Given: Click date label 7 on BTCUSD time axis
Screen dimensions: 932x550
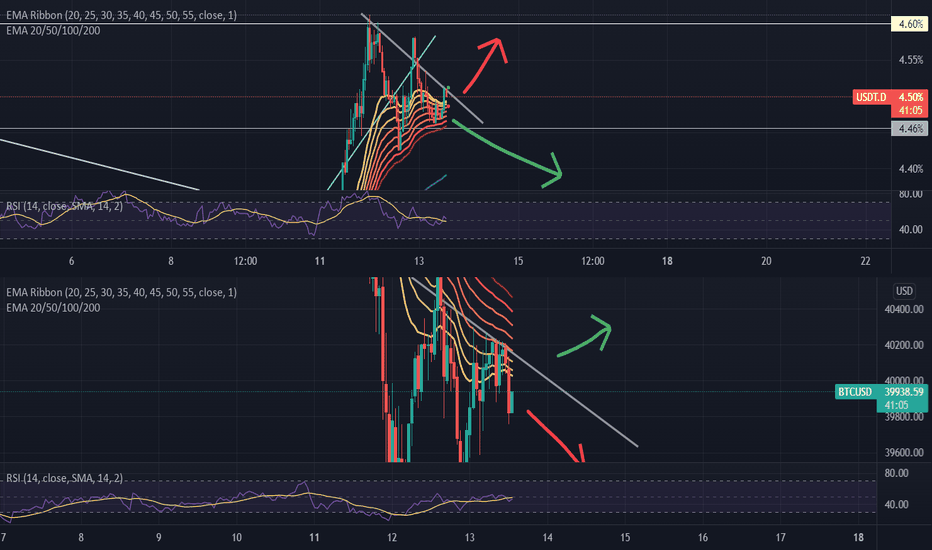Looking at the screenshot, I should tap(4, 538).
